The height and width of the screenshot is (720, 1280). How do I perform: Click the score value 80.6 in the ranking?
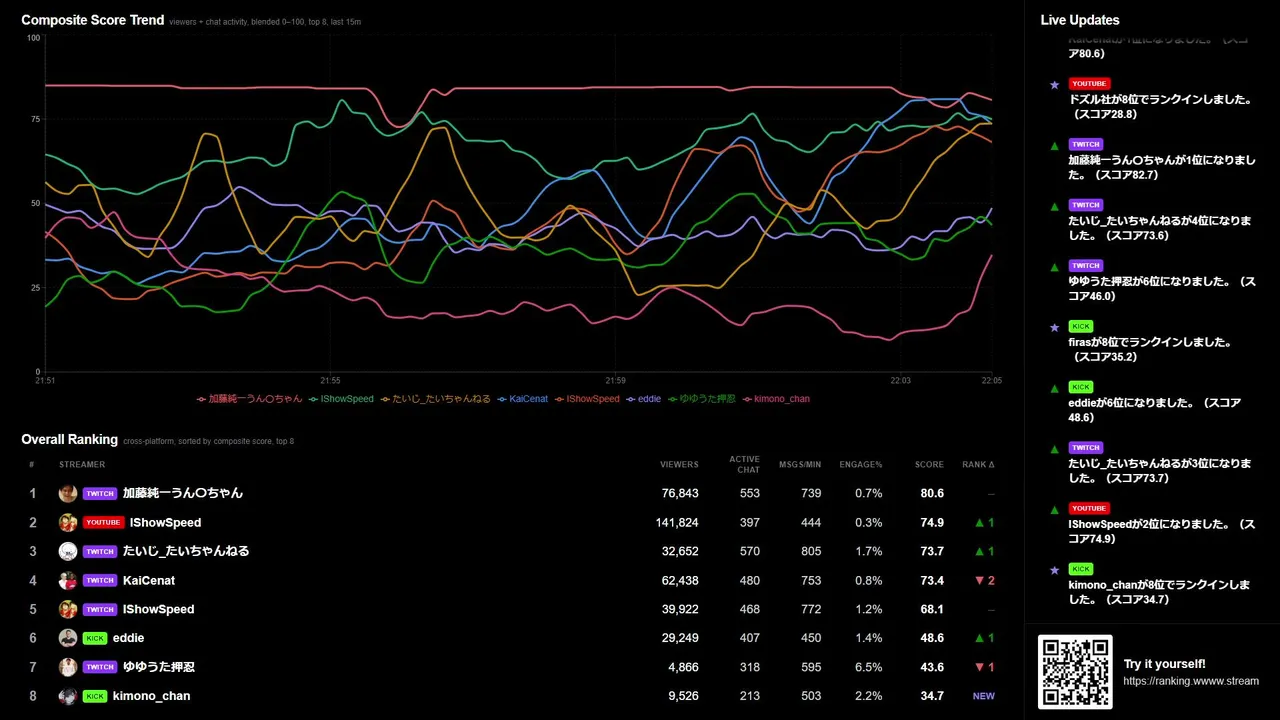click(x=932, y=494)
